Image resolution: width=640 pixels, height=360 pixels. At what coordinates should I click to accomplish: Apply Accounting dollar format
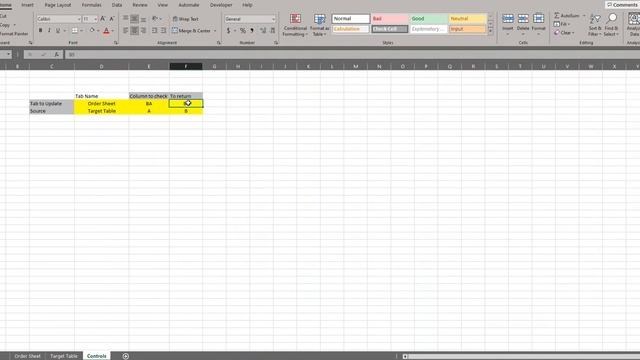[x=228, y=31]
